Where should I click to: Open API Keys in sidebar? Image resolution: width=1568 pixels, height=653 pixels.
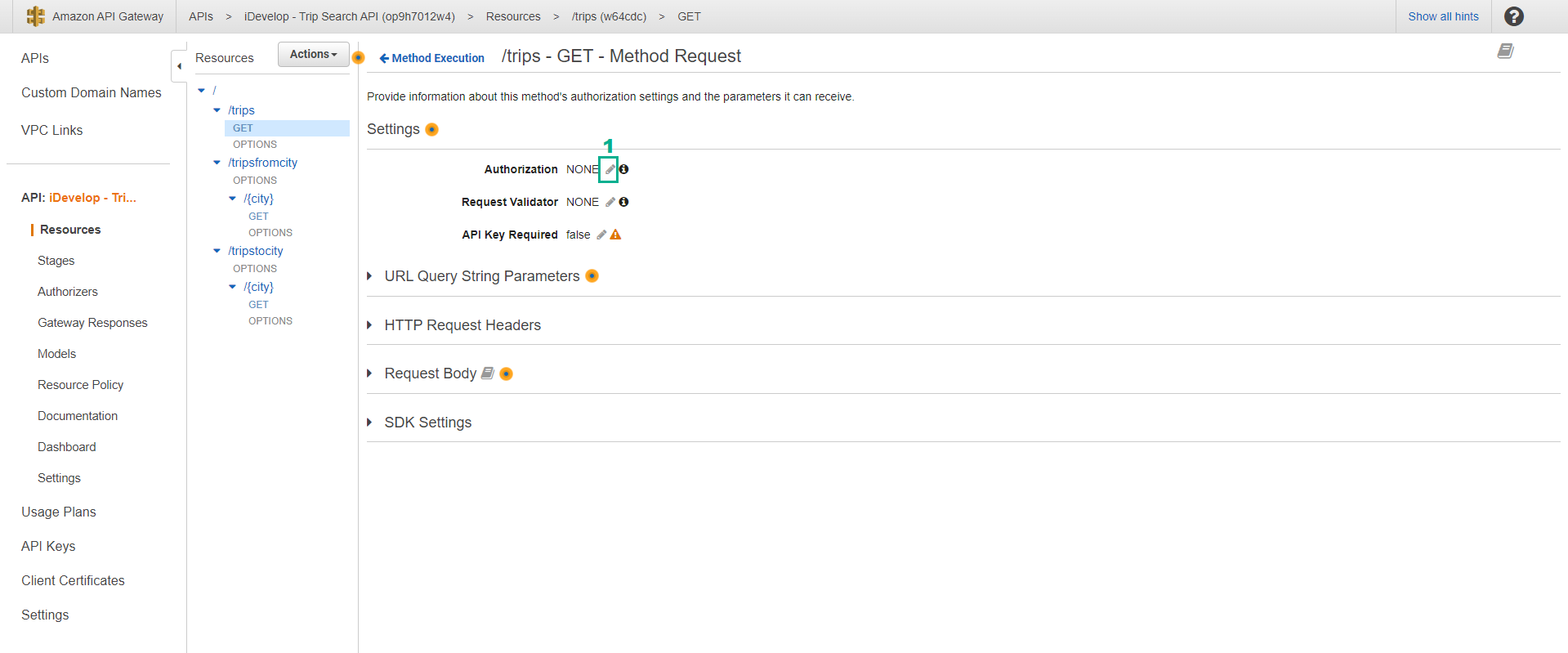click(48, 546)
